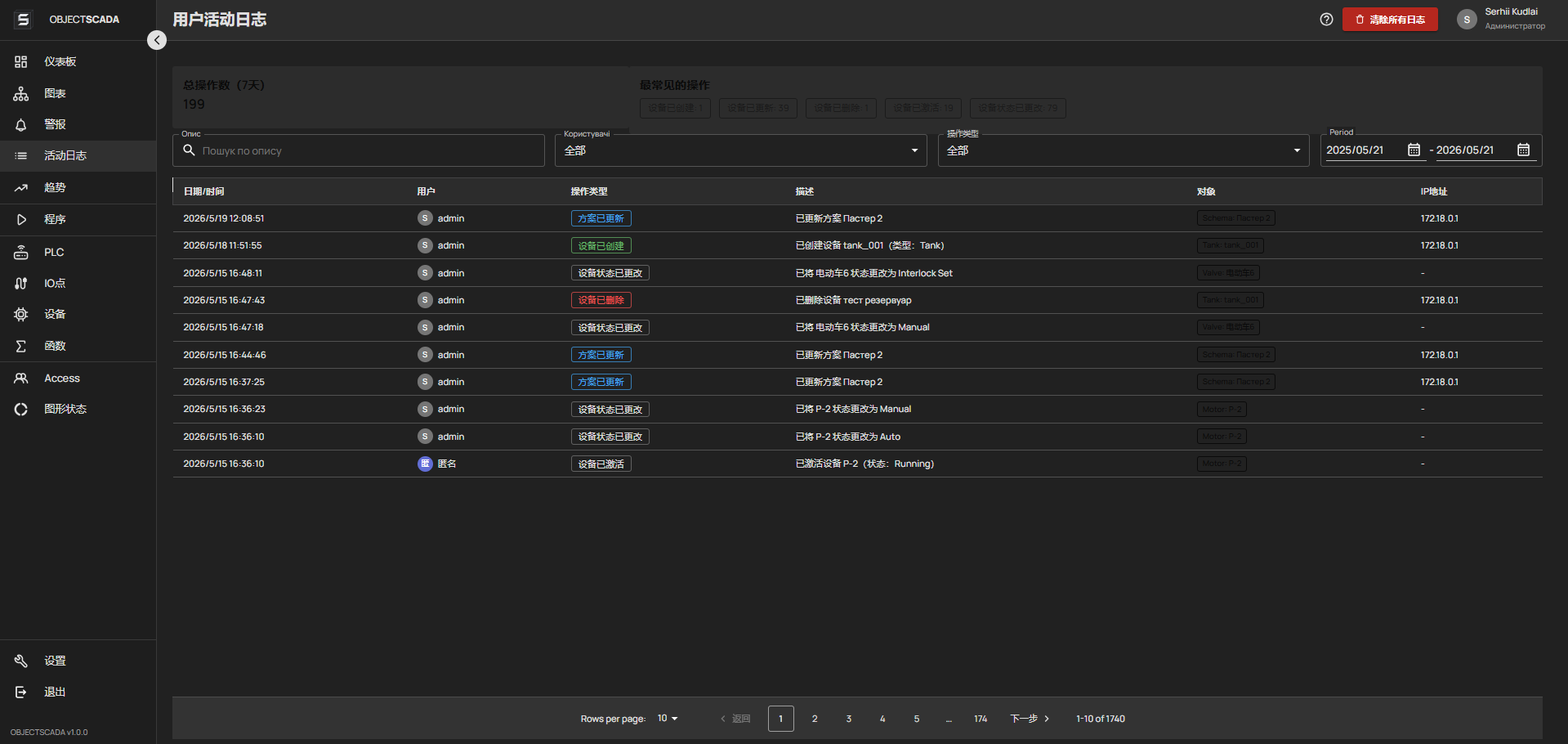Click the Motor: P-2 object tag in 16:36:23 row
Screen dimensions: 1568x744
[x=1222, y=409]
